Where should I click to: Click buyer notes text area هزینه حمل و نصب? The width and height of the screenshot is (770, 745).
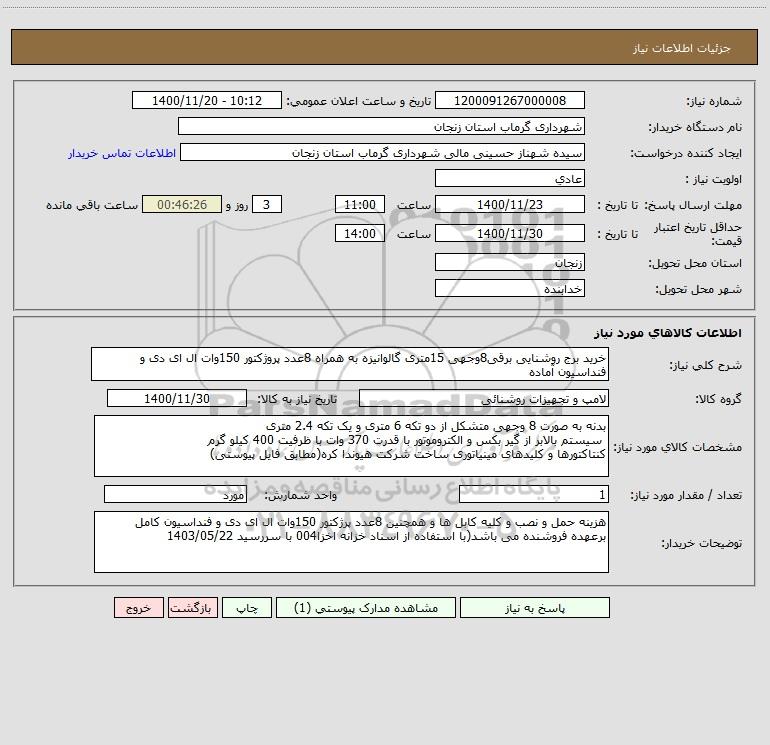point(351,542)
